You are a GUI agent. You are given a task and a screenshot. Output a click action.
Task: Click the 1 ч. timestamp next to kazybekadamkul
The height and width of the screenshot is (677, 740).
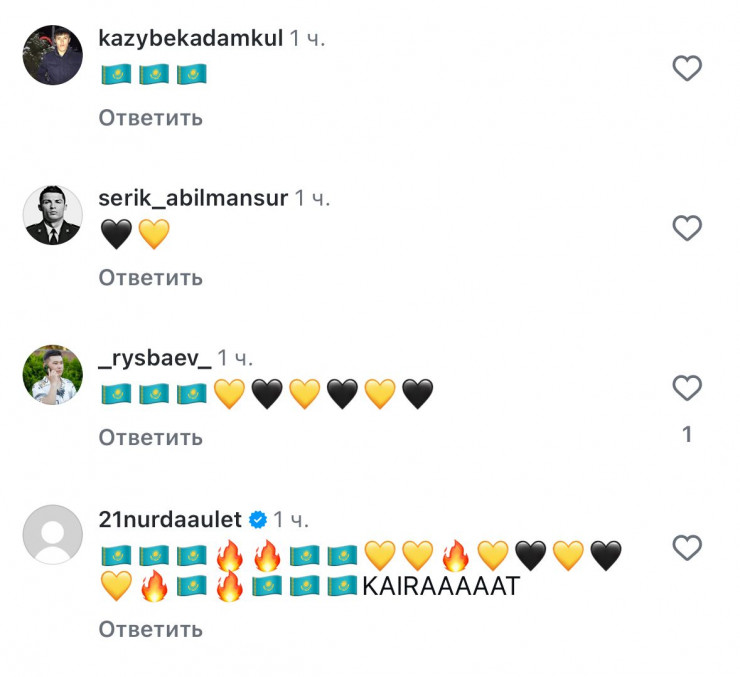(307, 39)
